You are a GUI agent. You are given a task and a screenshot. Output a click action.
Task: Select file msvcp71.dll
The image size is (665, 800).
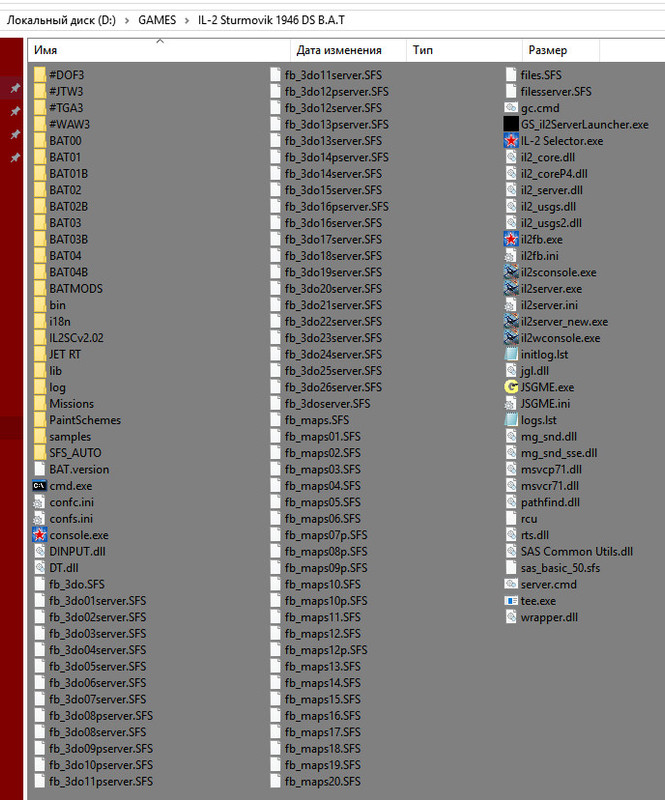tap(551, 469)
